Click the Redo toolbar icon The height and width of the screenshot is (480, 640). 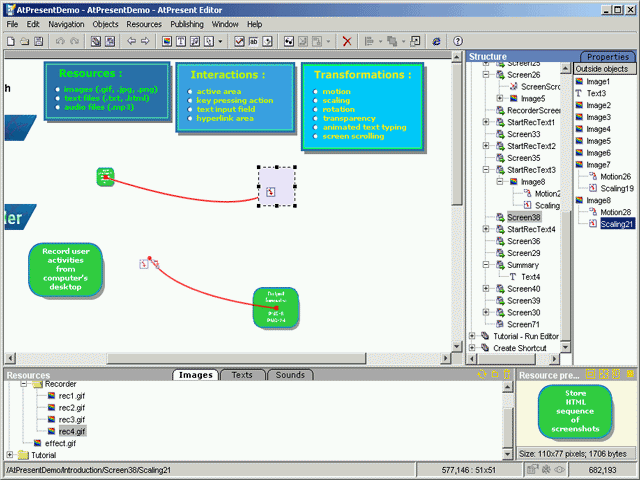pyautogui.click(x=74, y=41)
